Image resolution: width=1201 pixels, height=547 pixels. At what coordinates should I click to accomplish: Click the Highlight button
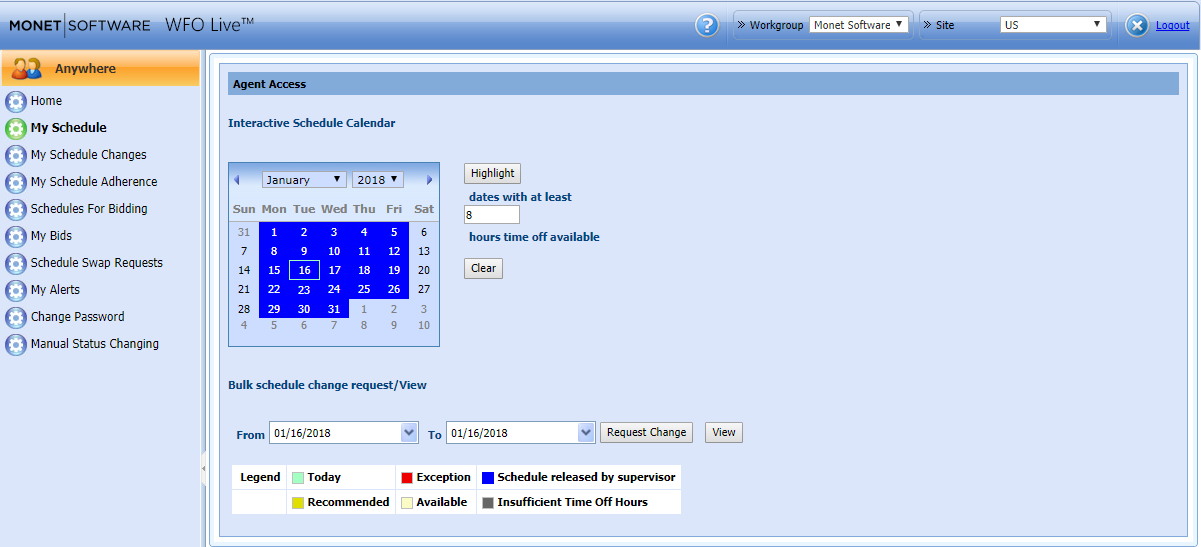[x=492, y=173]
